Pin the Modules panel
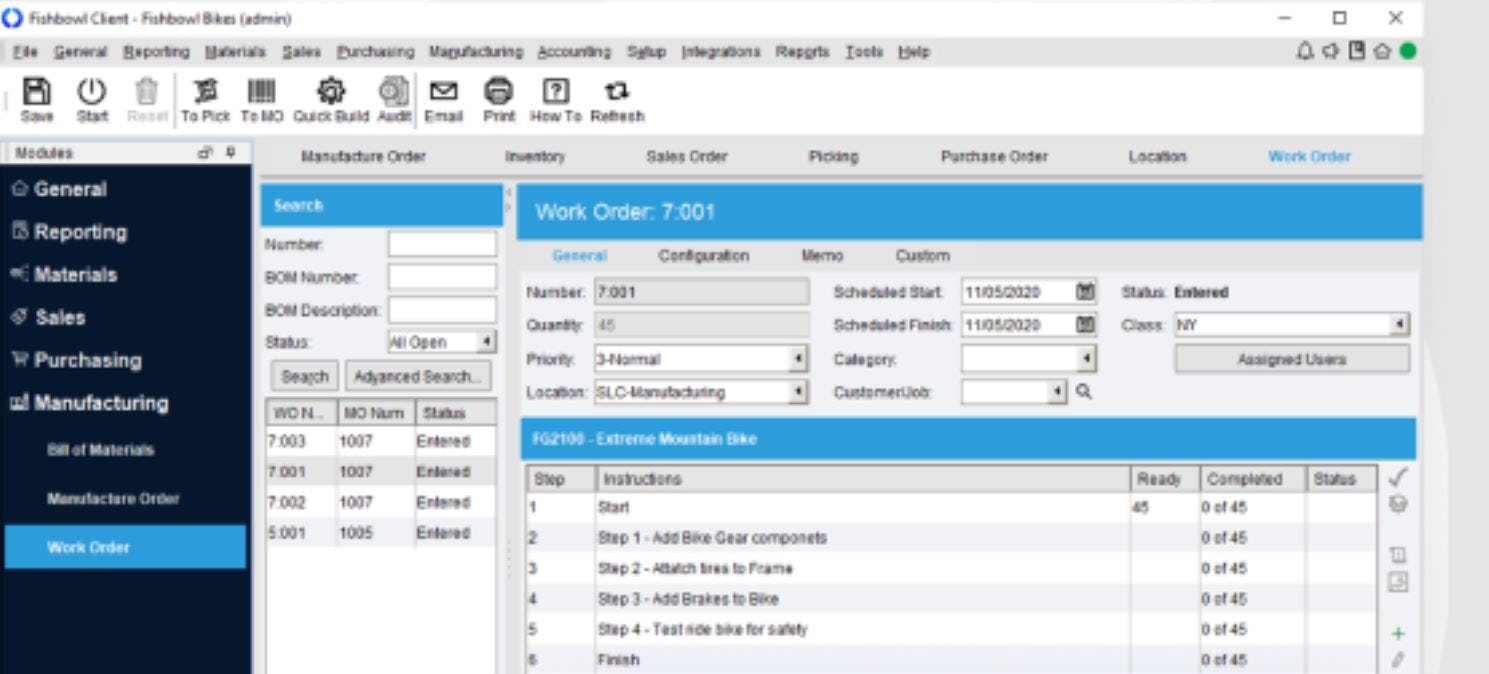 click(232, 153)
